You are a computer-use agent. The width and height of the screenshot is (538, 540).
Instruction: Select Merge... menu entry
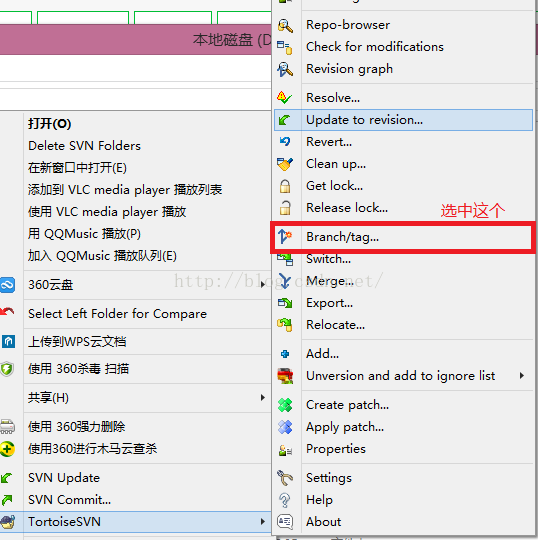(x=330, y=281)
